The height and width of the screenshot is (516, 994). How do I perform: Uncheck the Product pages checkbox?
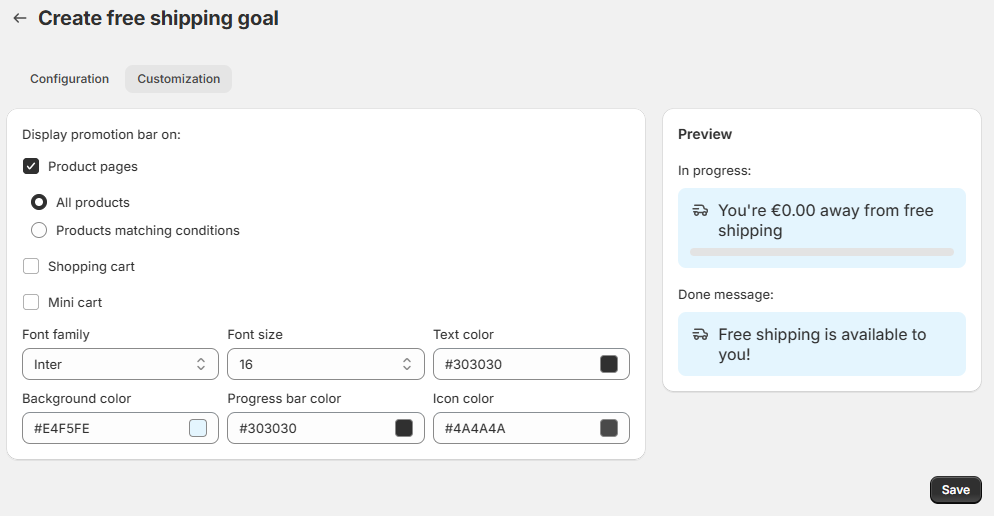pyautogui.click(x=31, y=167)
